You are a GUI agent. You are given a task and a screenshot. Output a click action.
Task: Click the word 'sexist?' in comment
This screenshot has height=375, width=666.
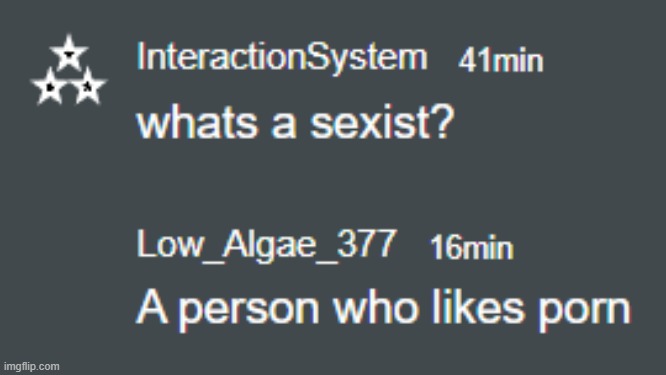click(382, 122)
